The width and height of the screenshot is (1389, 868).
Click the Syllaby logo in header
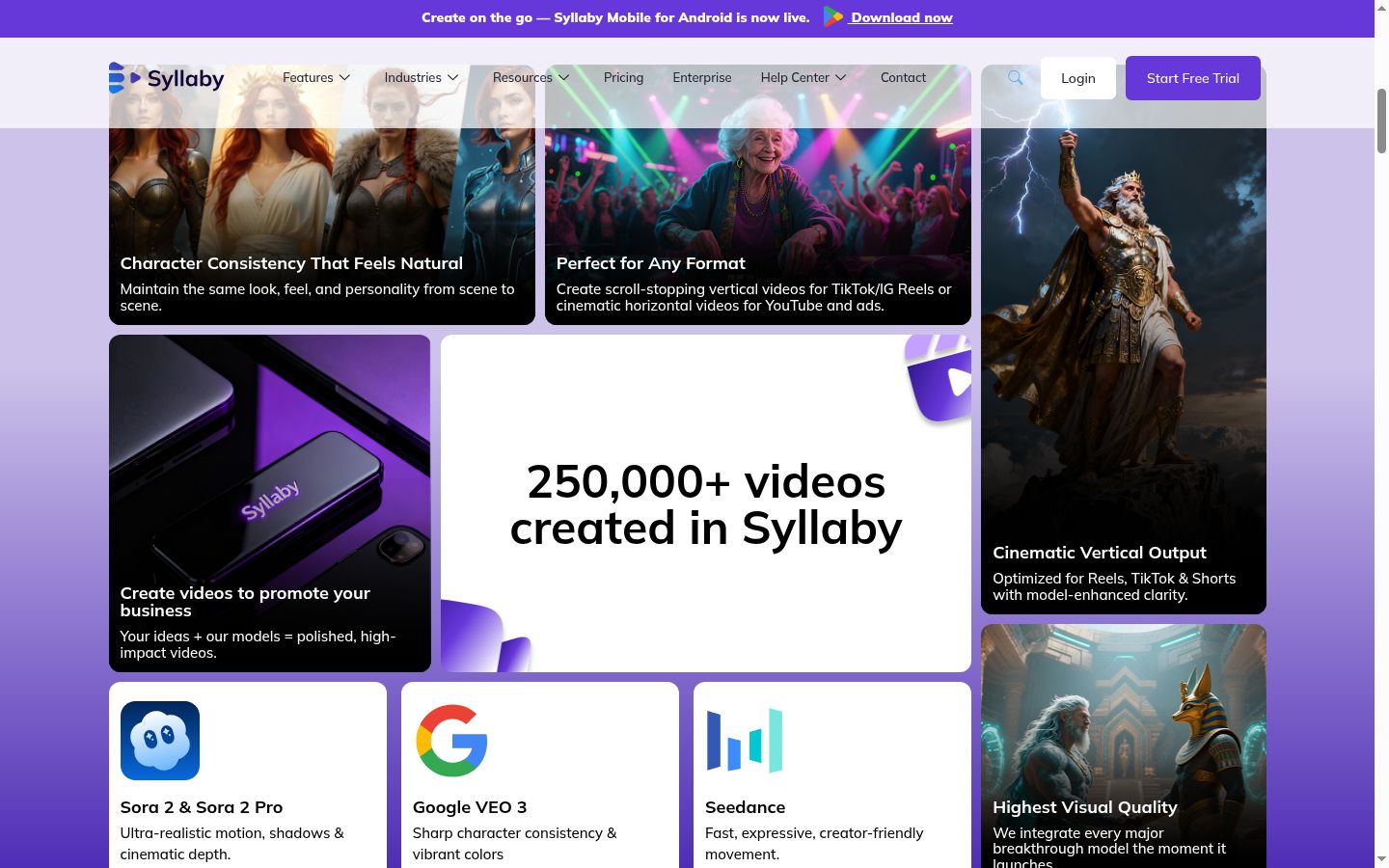166,78
